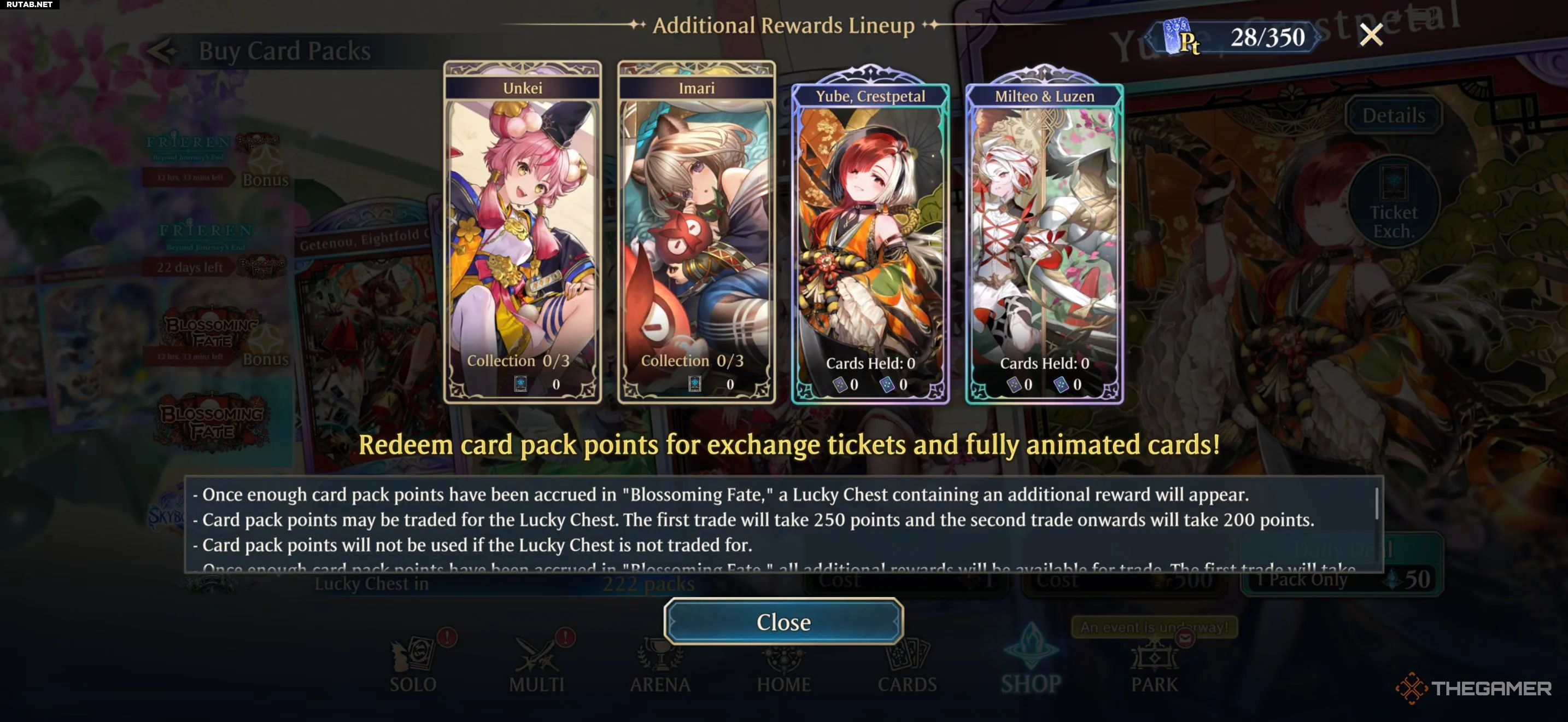Image resolution: width=1568 pixels, height=722 pixels.
Task: Select the Yube, Crestpetal animated card
Action: pyautogui.click(x=870, y=235)
